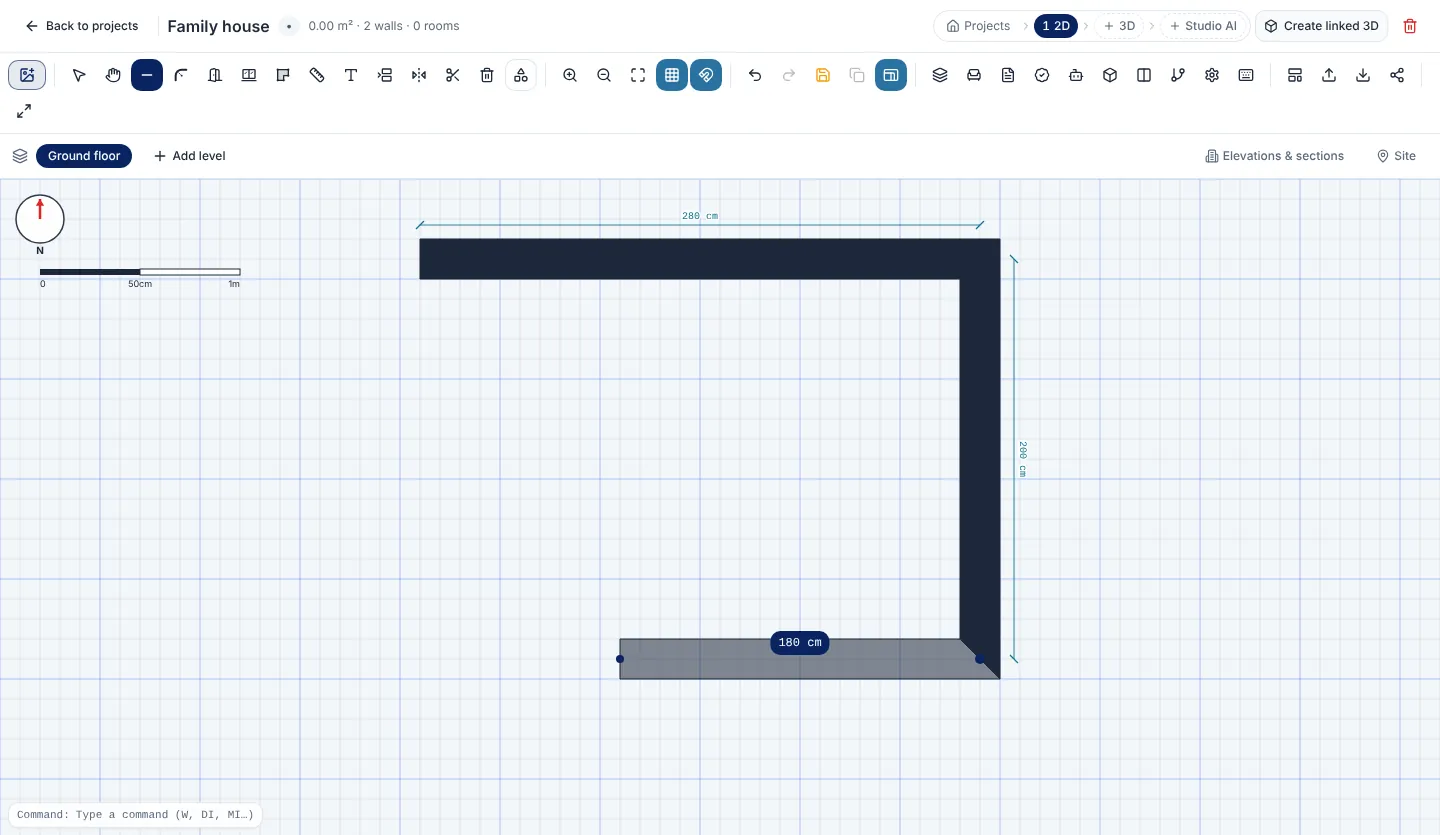Screen dimensions: 1440x835
Task: Open the shapes tool
Action: click(521, 75)
